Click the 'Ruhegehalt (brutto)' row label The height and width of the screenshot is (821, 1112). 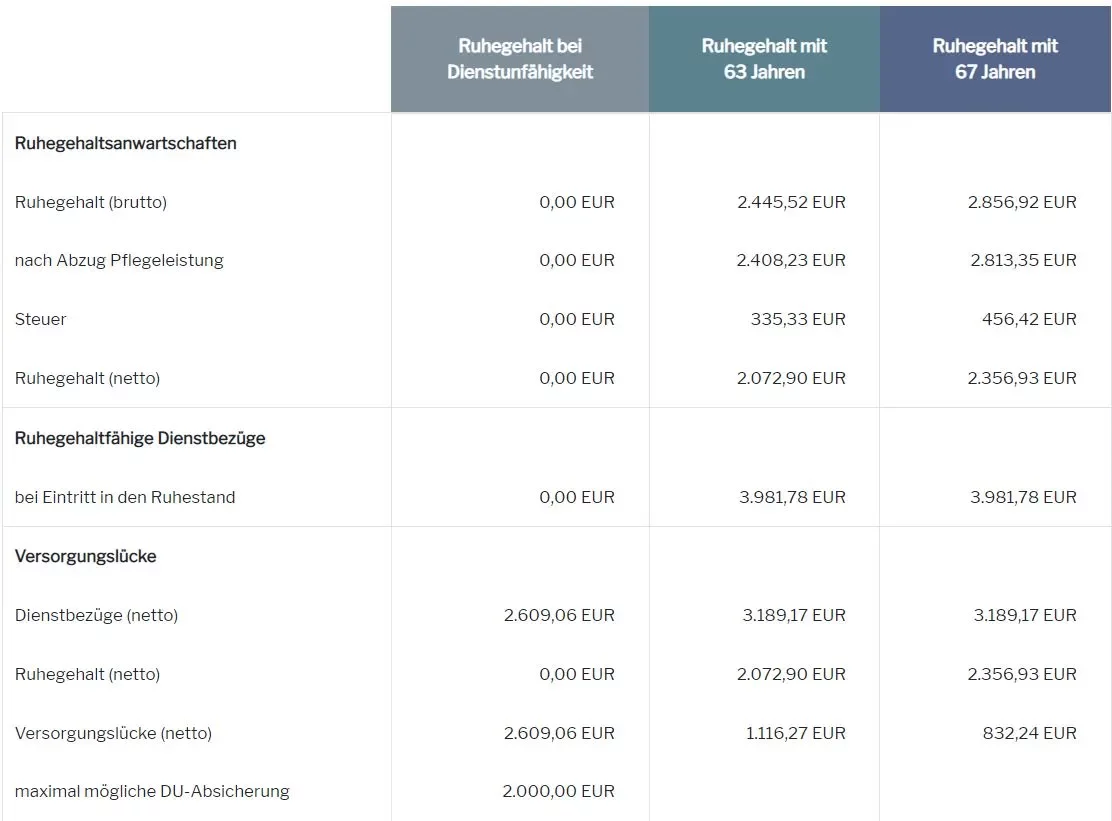[x=91, y=202]
